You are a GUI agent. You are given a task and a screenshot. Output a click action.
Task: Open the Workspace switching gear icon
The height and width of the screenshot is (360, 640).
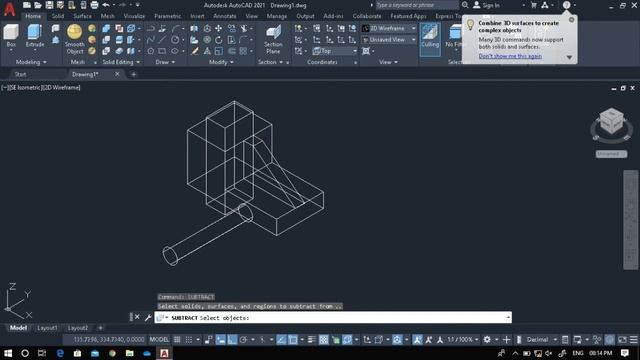pos(487,340)
